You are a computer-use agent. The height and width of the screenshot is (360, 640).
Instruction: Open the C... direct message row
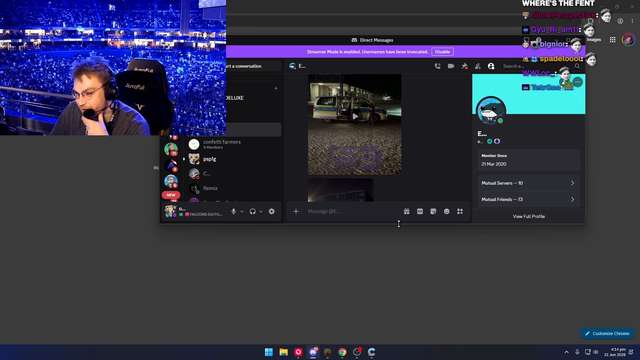233,173
